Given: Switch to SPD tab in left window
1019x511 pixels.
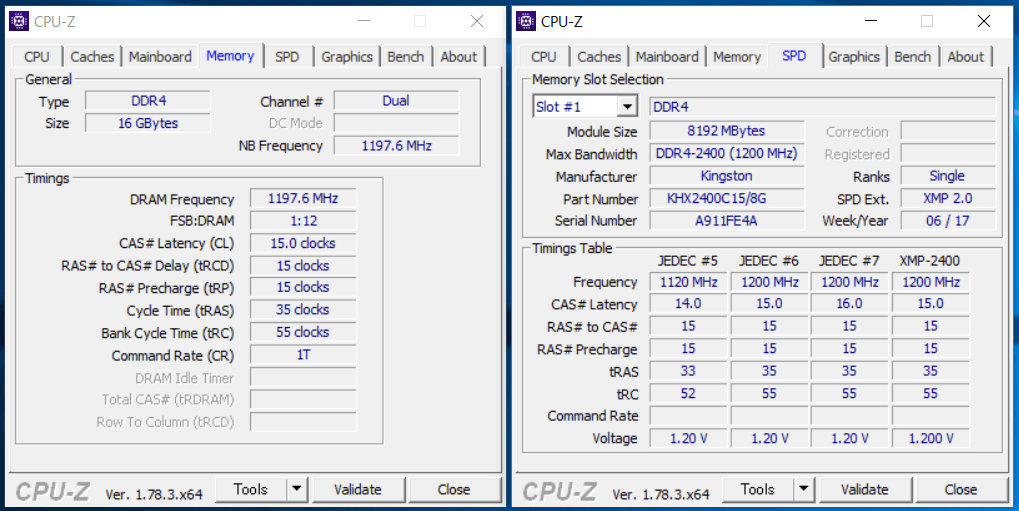Looking at the screenshot, I should coord(287,57).
